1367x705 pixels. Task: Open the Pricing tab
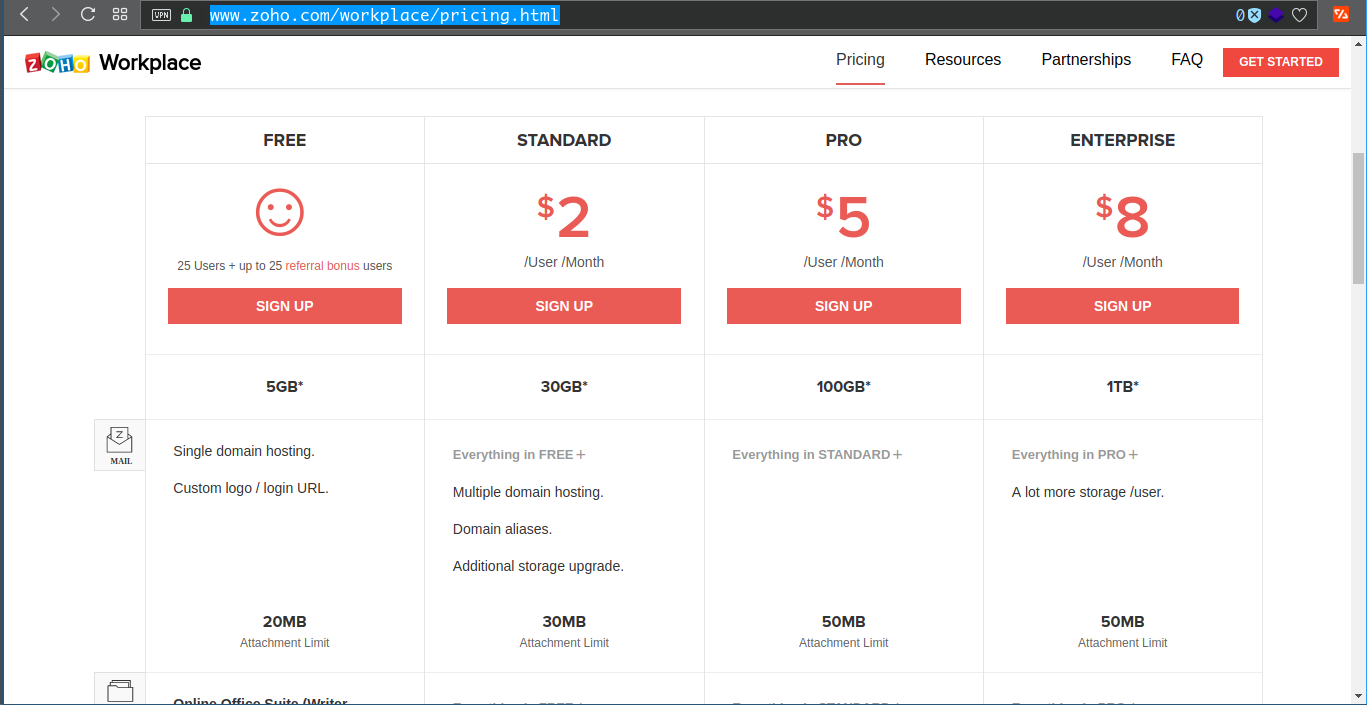(x=860, y=60)
